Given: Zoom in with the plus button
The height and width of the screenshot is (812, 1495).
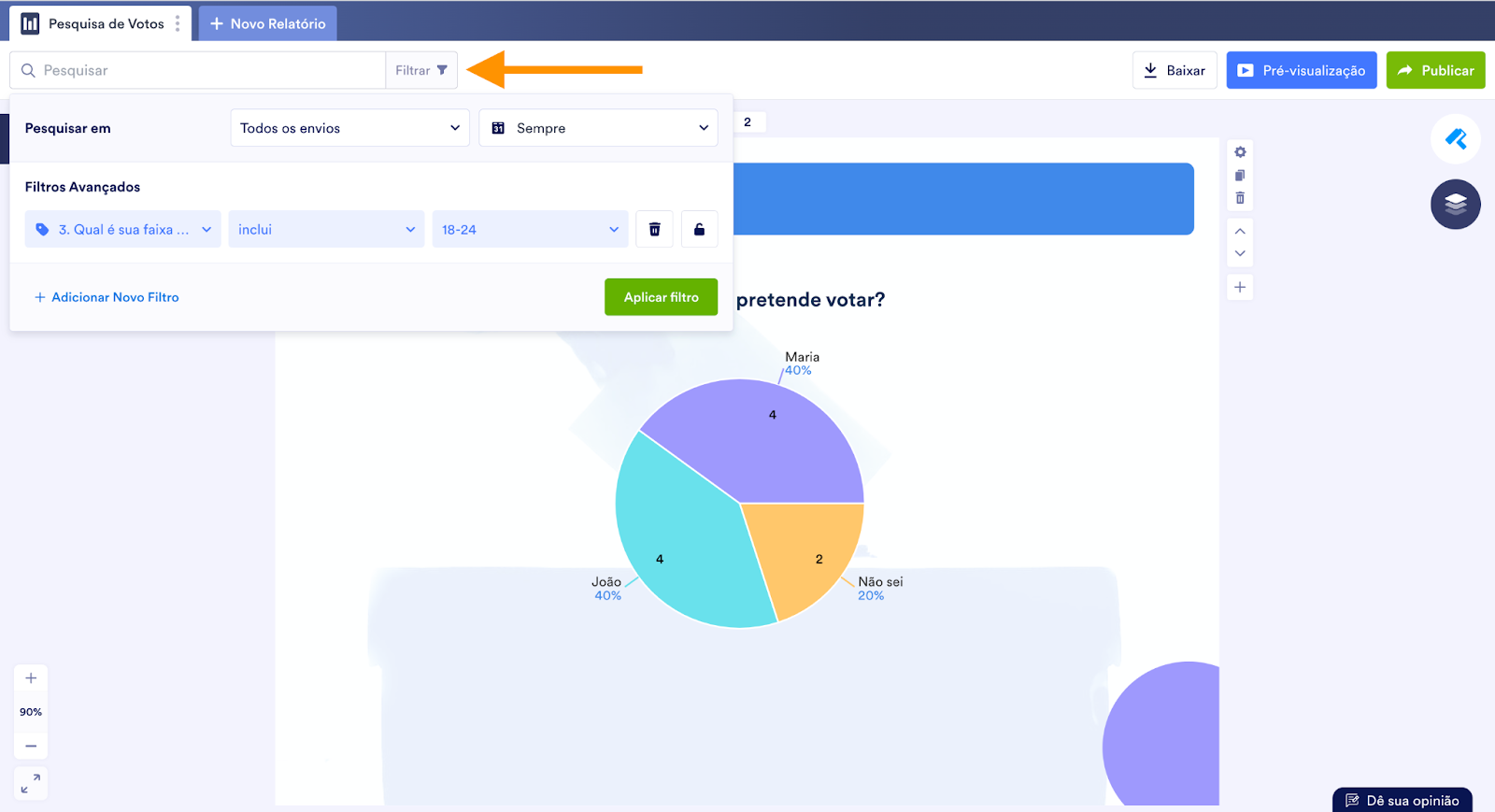Looking at the screenshot, I should 31,678.
